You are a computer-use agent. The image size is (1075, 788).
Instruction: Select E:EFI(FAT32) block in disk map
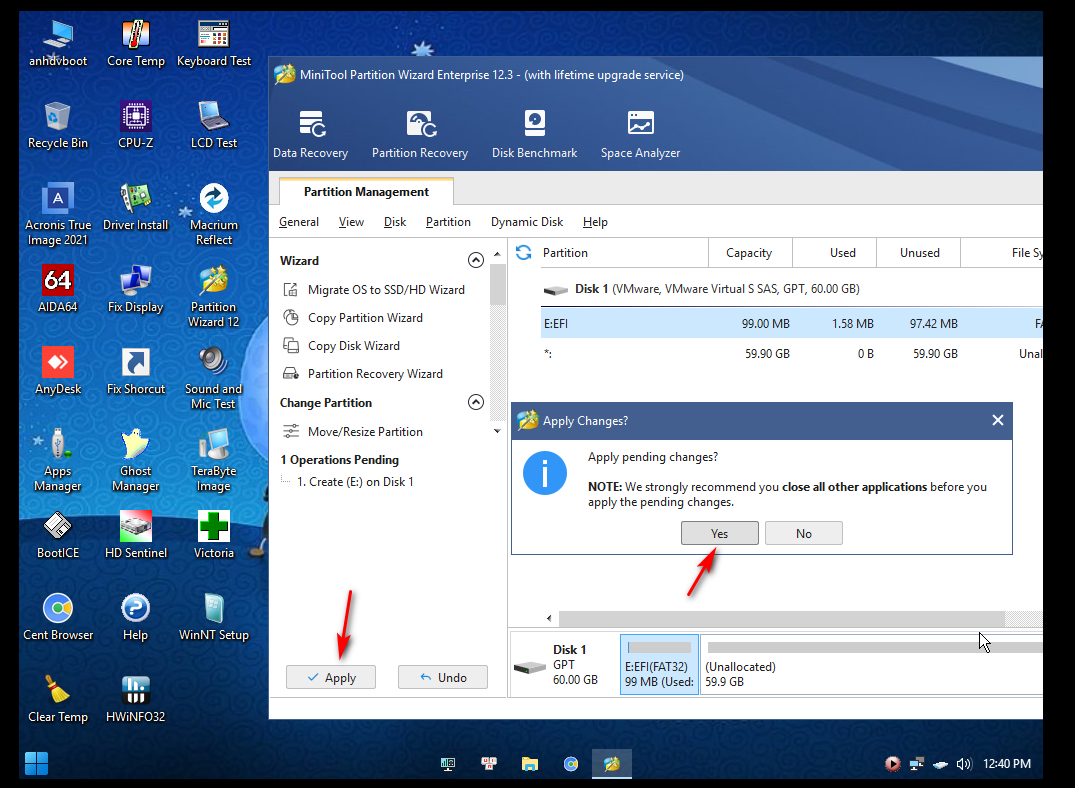[x=660, y=665]
